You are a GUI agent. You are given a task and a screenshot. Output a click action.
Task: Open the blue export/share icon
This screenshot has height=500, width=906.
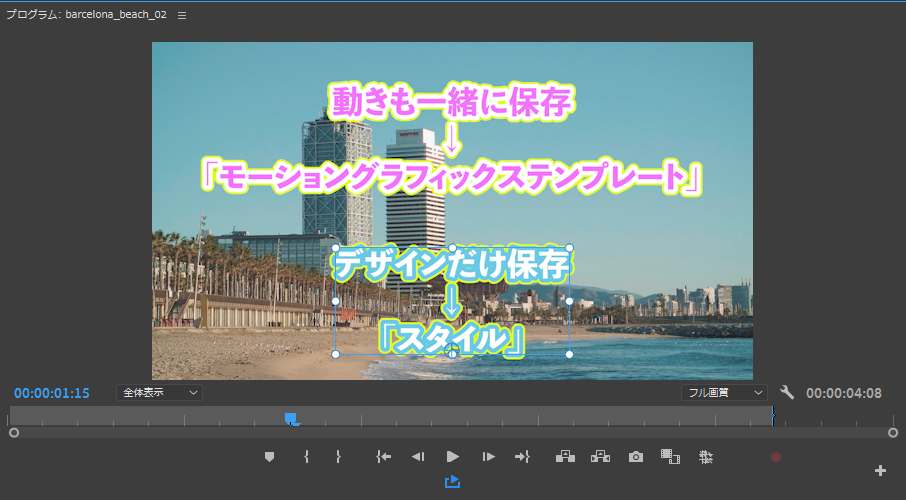(x=452, y=482)
